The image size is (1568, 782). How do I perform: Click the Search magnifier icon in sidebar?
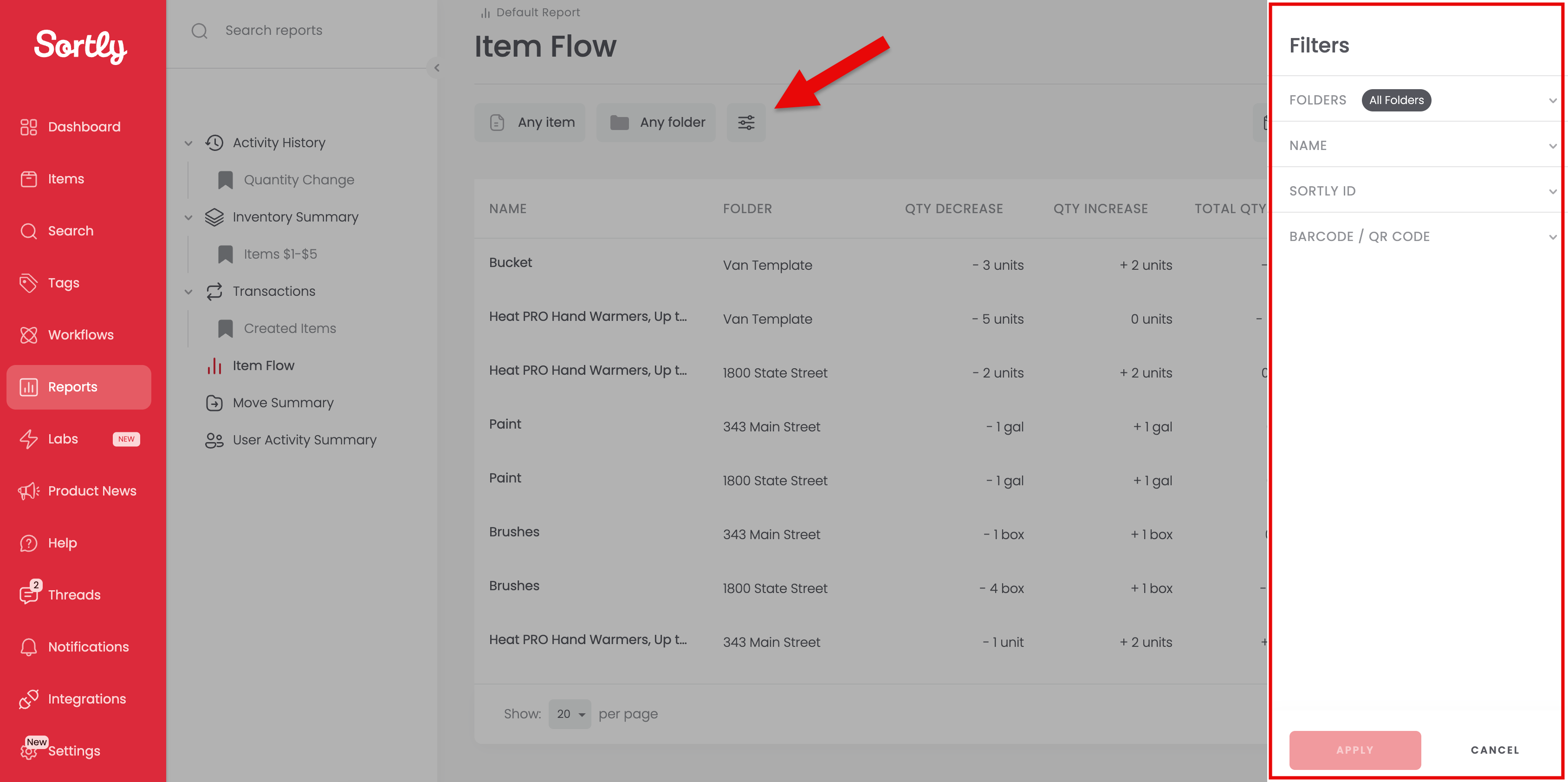click(x=29, y=231)
